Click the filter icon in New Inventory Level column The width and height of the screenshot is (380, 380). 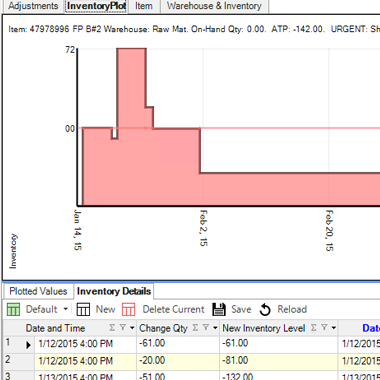tap(324, 328)
